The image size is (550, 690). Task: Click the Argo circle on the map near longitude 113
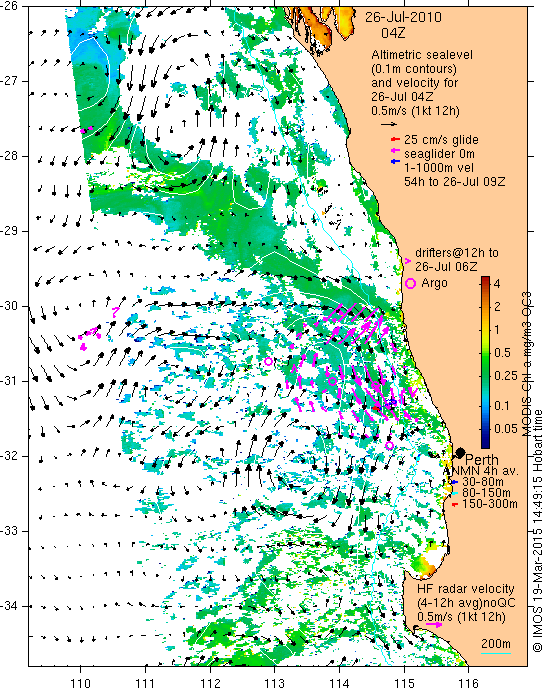tap(268, 362)
